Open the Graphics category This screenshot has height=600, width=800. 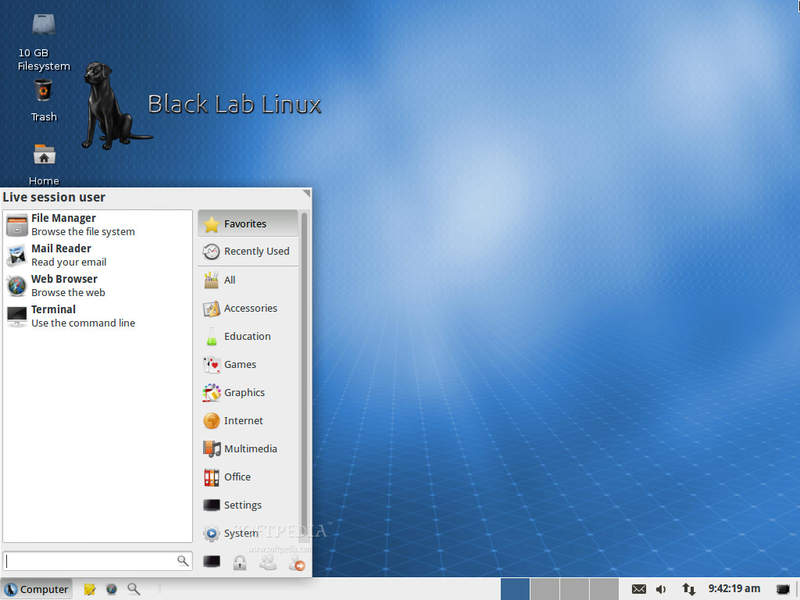click(248, 392)
